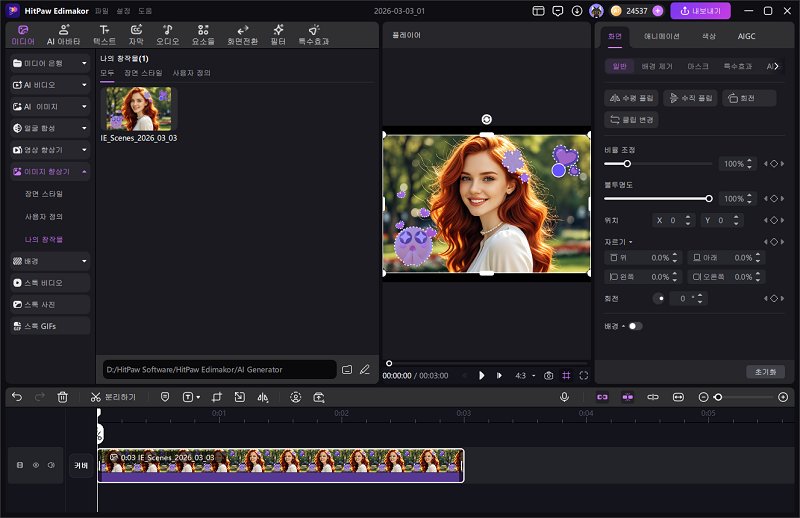Click the microphone voice-over record icon
Screen dimensions: 800x518
564,397
